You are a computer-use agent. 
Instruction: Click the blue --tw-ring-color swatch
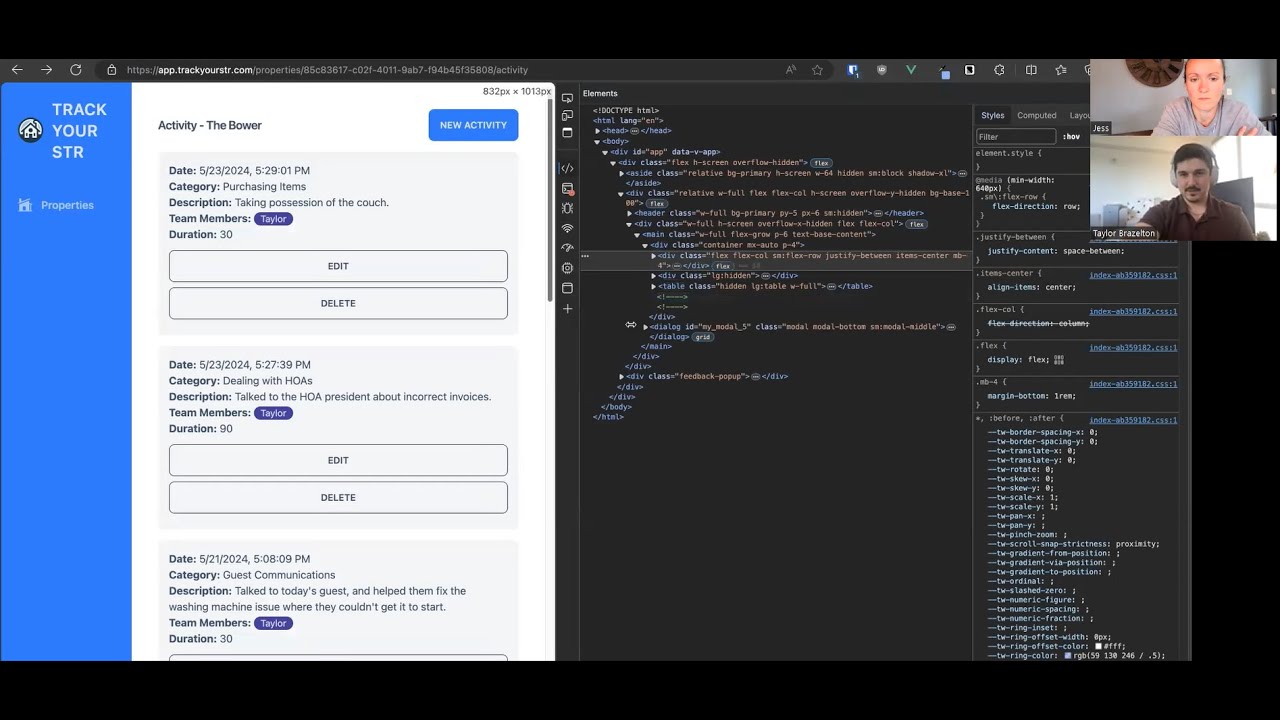pyautogui.click(x=1068, y=656)
